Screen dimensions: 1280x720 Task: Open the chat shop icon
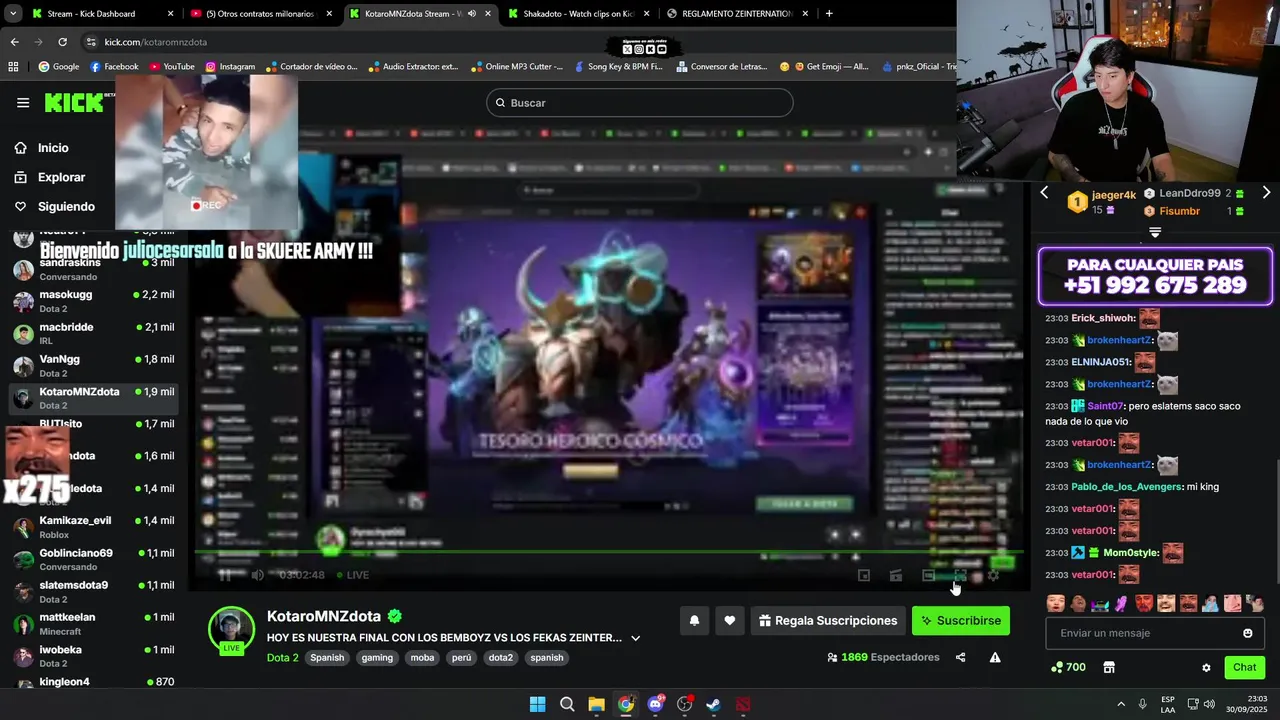coord(1109,667)
